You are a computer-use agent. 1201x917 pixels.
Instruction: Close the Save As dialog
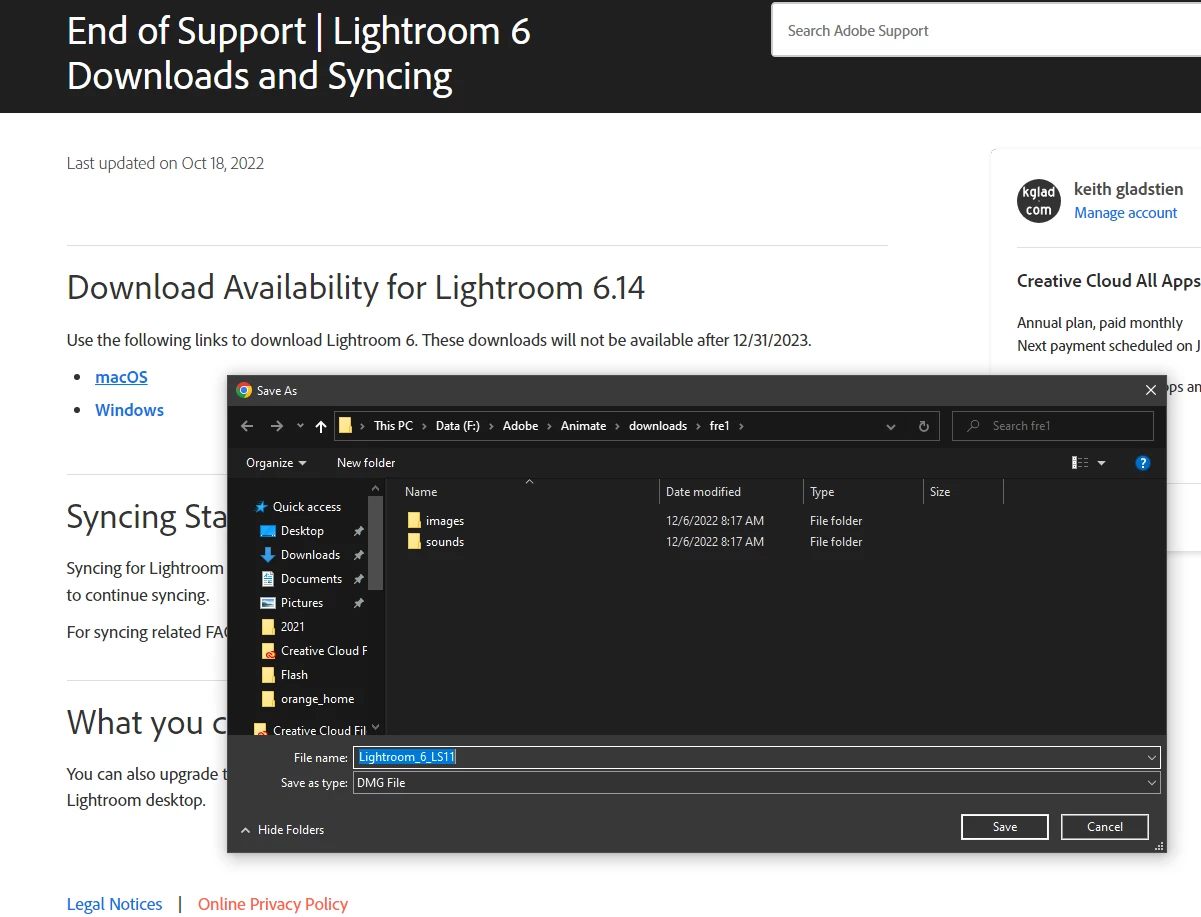tap(1151, 391)
